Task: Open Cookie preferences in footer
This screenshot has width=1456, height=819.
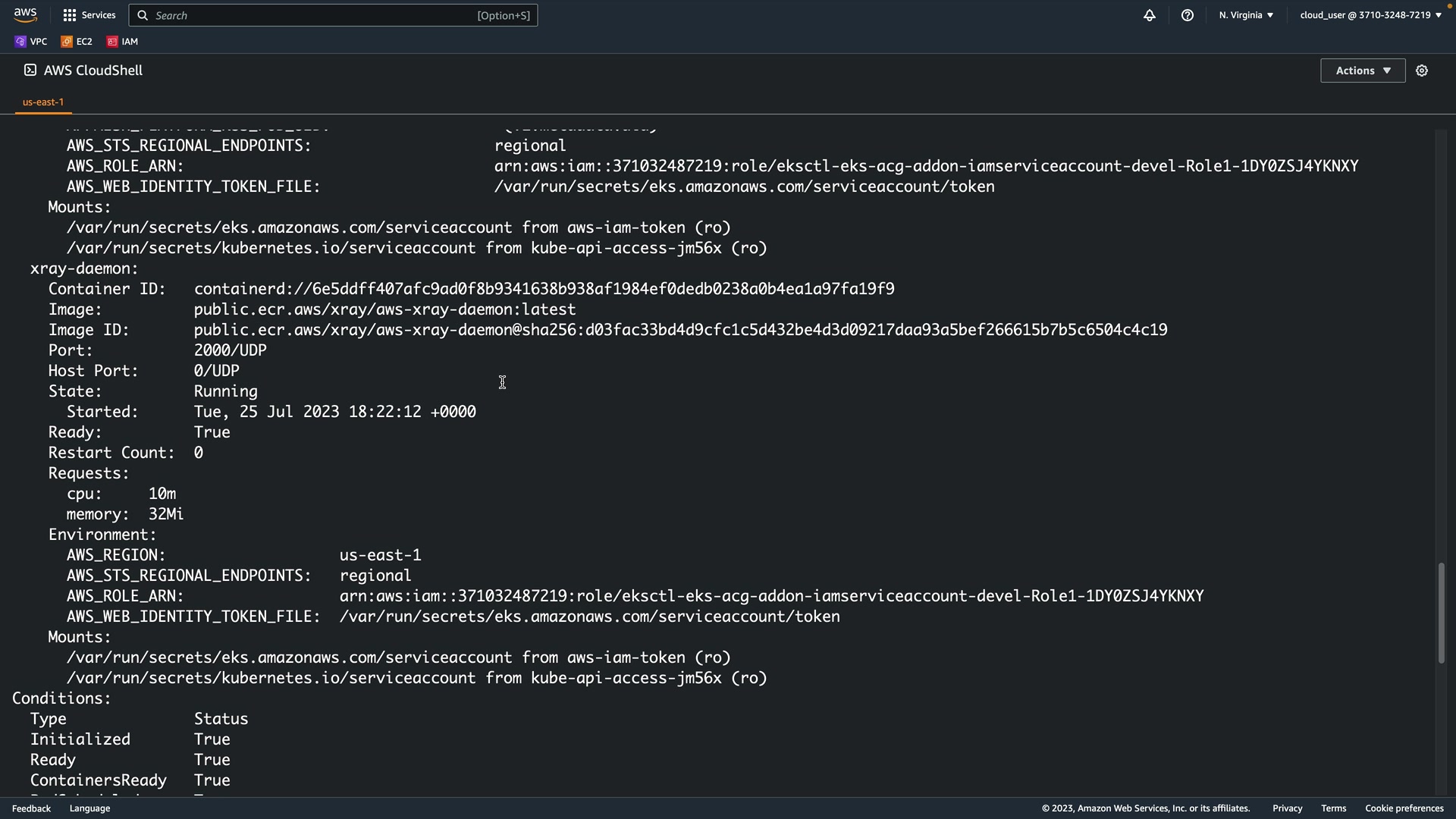Action: click(1404, 808)
